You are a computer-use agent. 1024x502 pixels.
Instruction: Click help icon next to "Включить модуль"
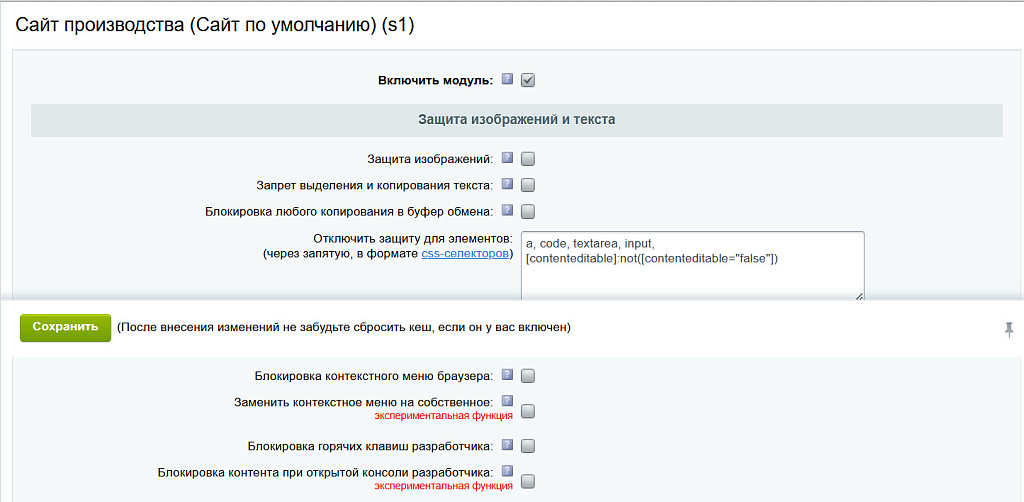click(x=507, y=79)
